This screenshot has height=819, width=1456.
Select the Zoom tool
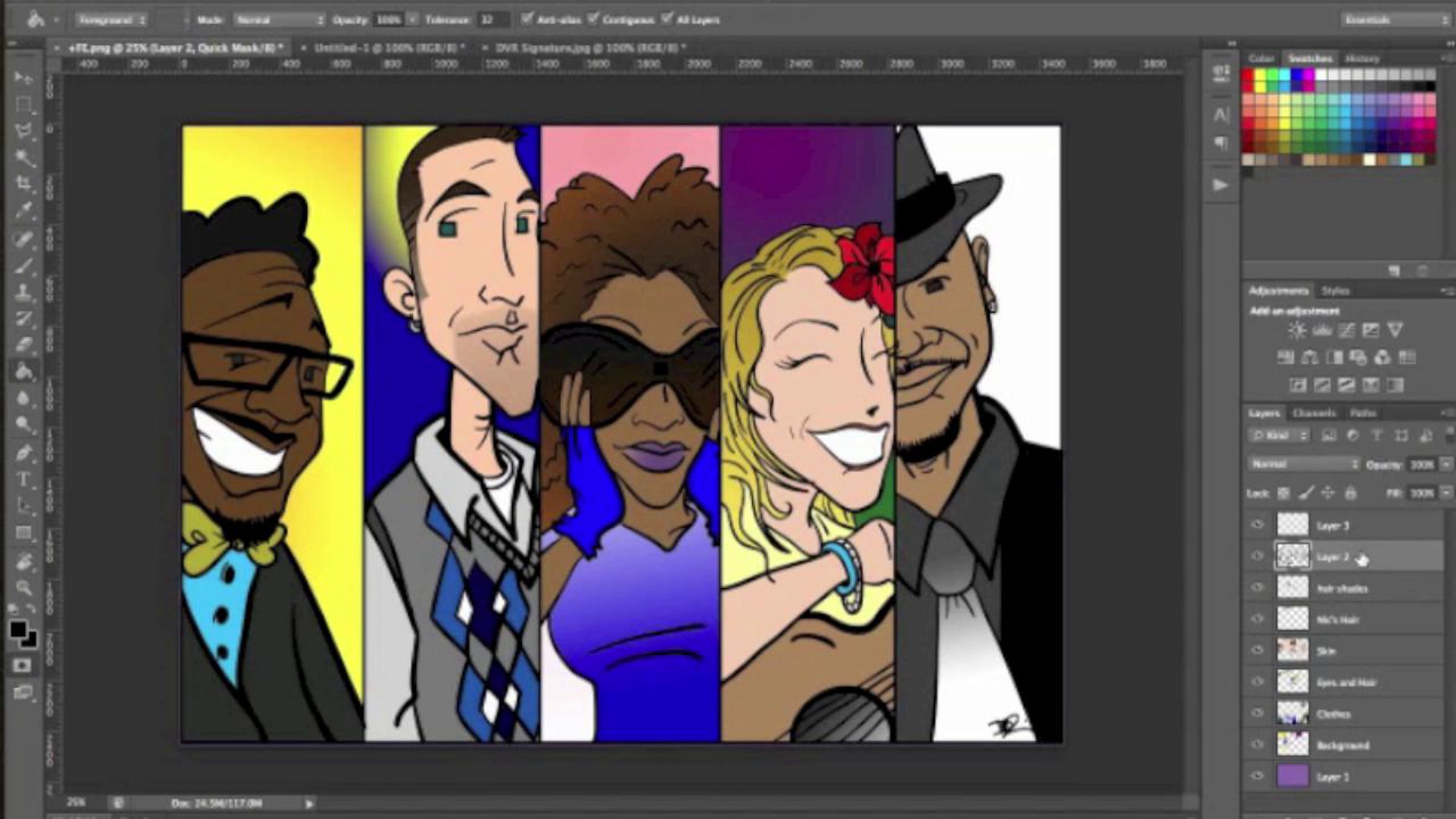tap(23, 587)
